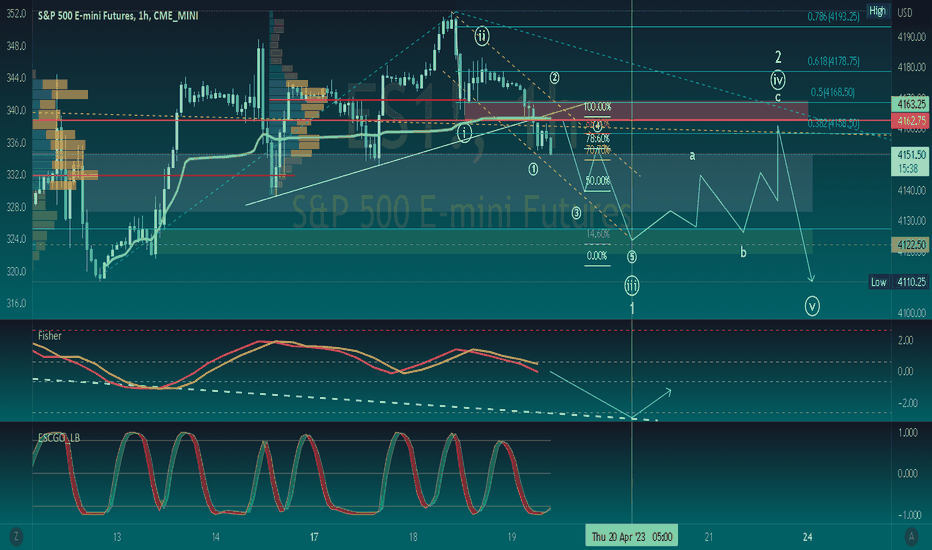The width and height of the screenshot is (932, 550).
Task: Click the 1.000 value on ESCGO scale
Action: [x=908, y=432]
